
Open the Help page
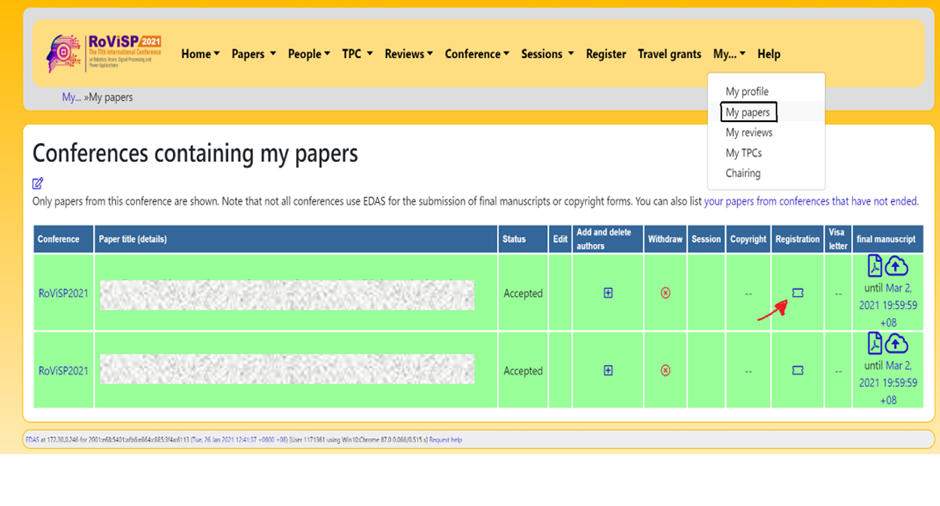tap(769, 54)
